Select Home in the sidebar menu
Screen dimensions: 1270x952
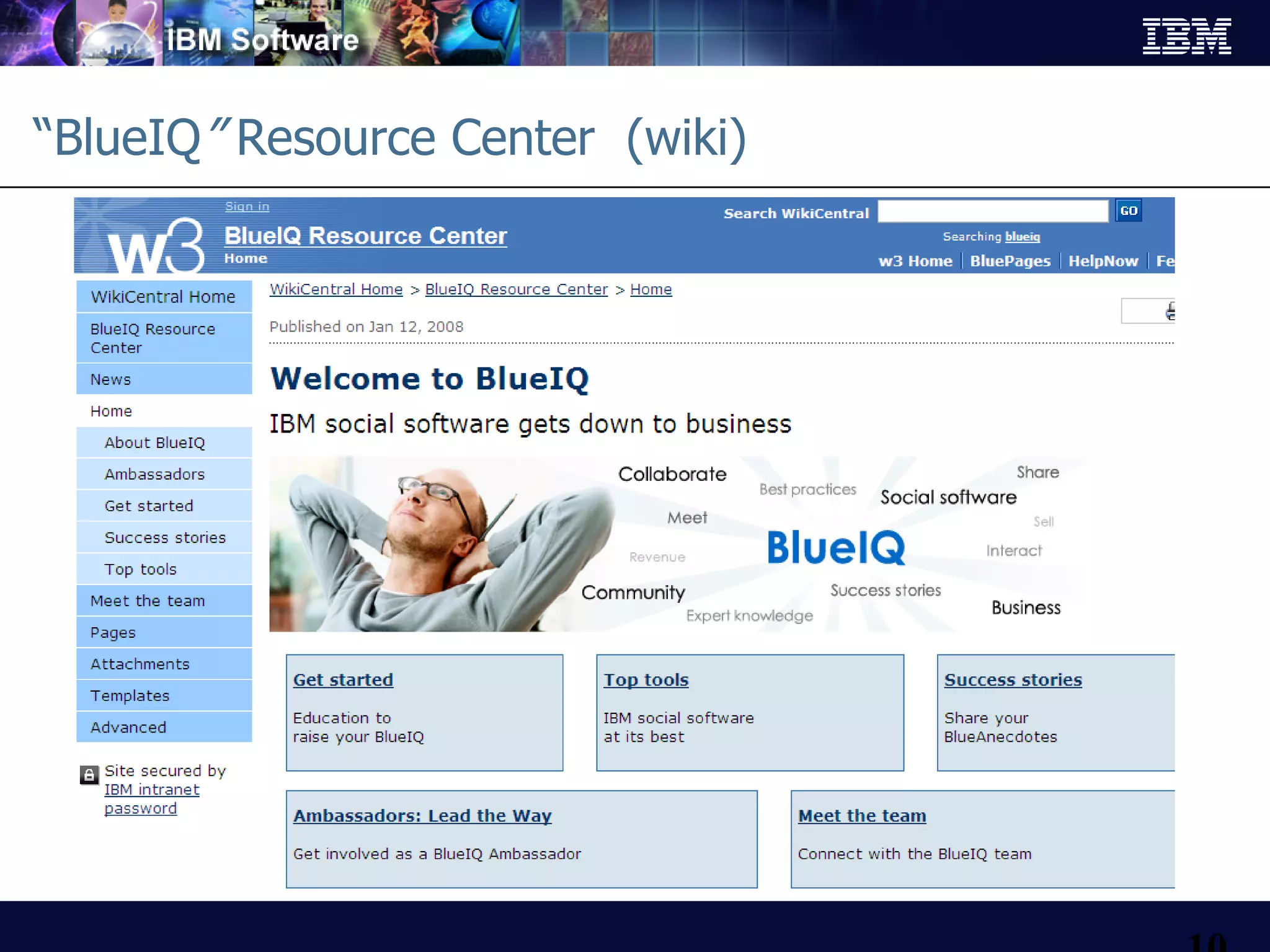point(164,411)
